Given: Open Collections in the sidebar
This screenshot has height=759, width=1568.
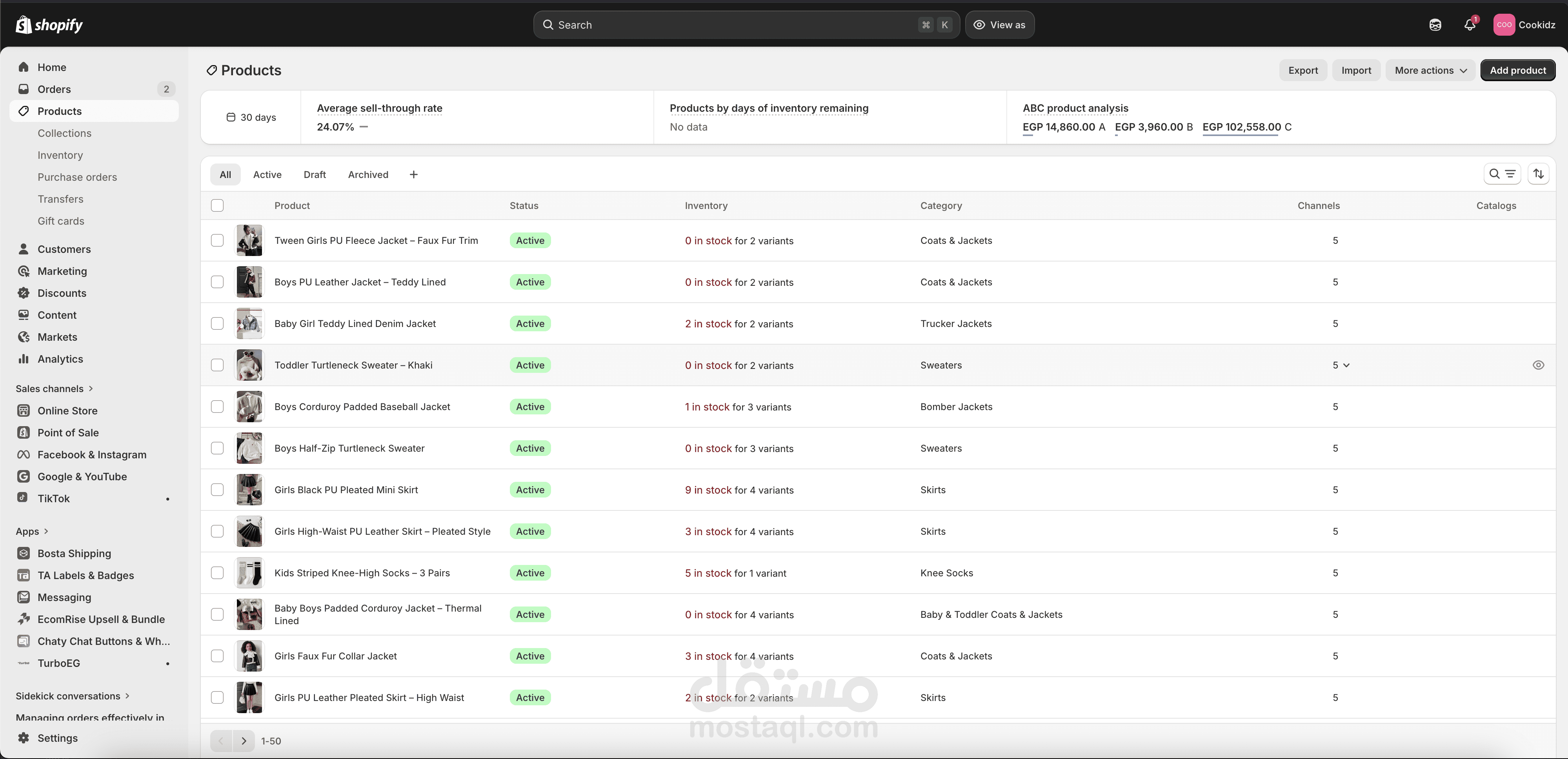Looking at the screenshot, I should (x=65, y=133).
